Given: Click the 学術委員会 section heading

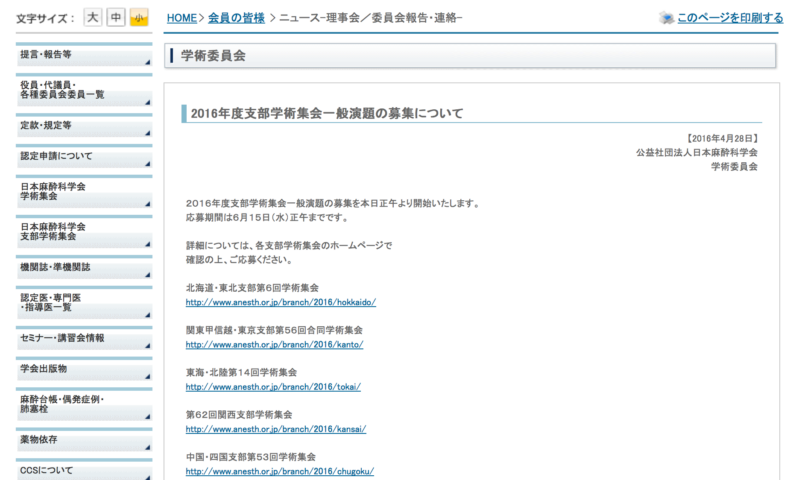Looking at the screenshot, I should (213, 56).
